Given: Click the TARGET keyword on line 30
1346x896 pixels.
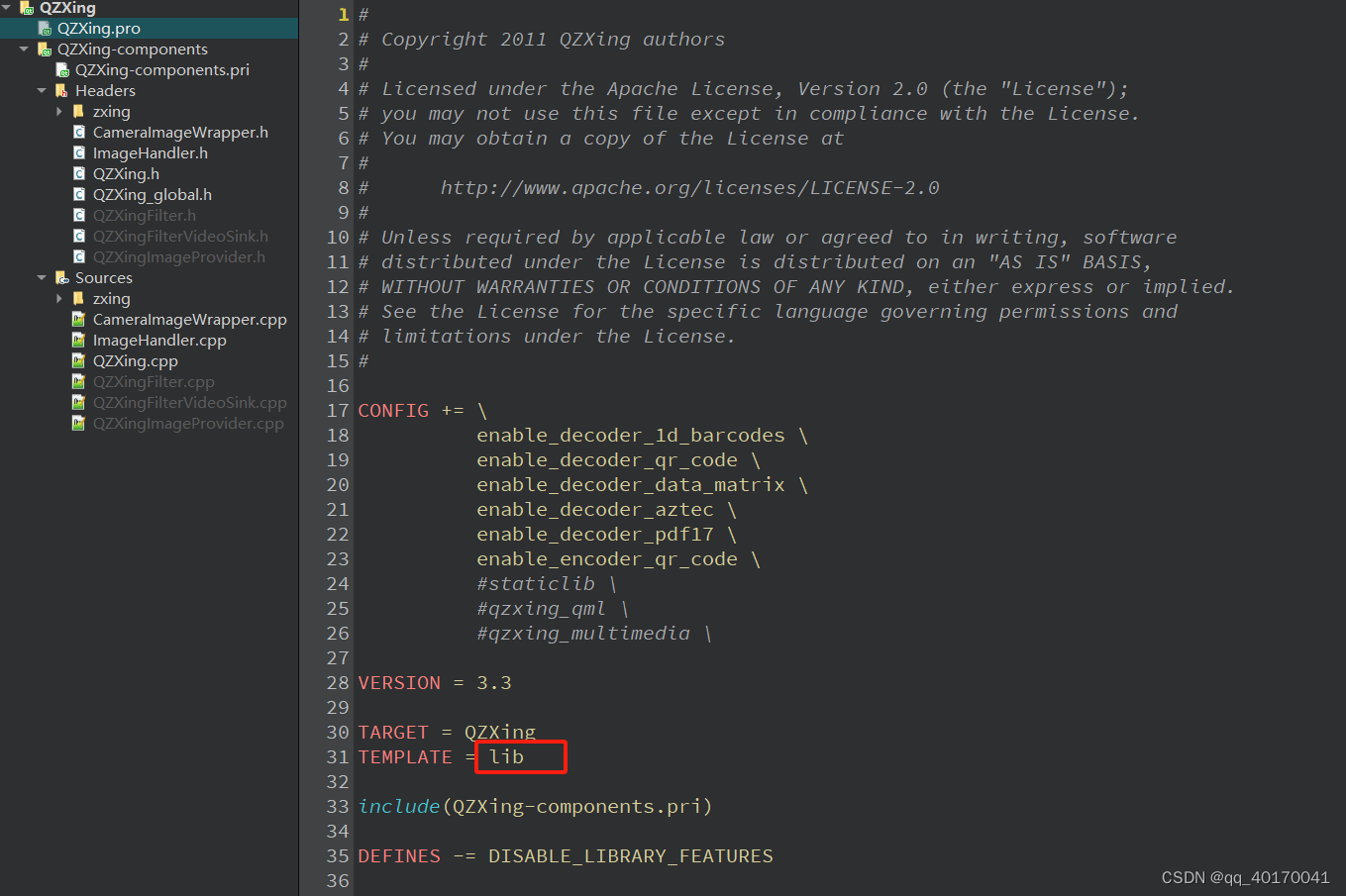Looking at the screenshot, I should [x=393, y=732].
